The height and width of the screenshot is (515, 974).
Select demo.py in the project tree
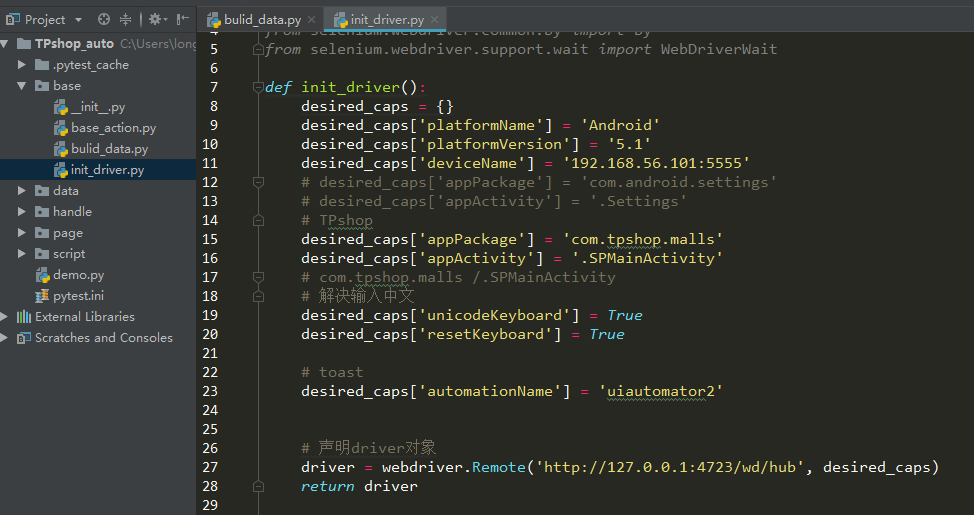pyautogui.click(x=78, y=275)
